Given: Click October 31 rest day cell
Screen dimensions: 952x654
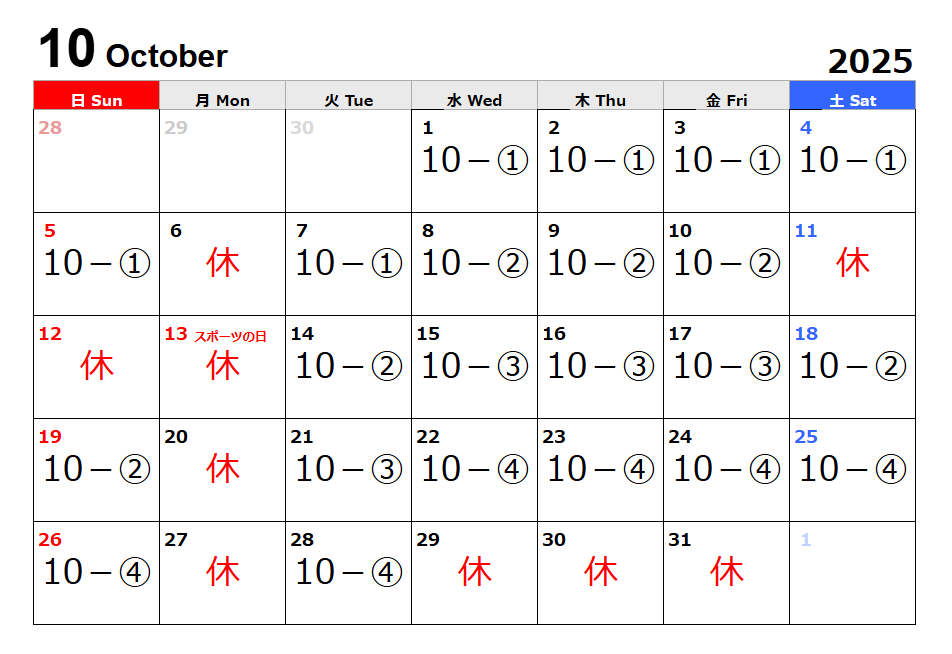Looking at the screenshot, I should (726, 573).
